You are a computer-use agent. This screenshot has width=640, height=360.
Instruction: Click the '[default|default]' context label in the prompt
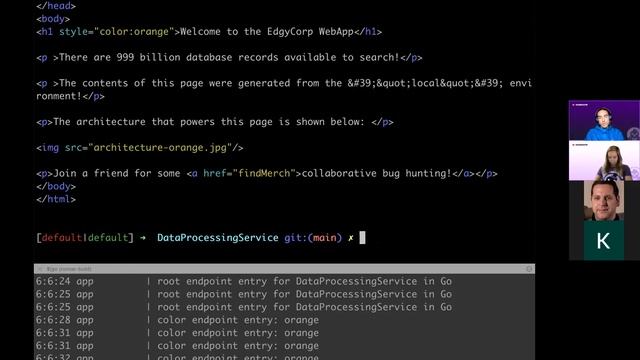click(85, 238)
